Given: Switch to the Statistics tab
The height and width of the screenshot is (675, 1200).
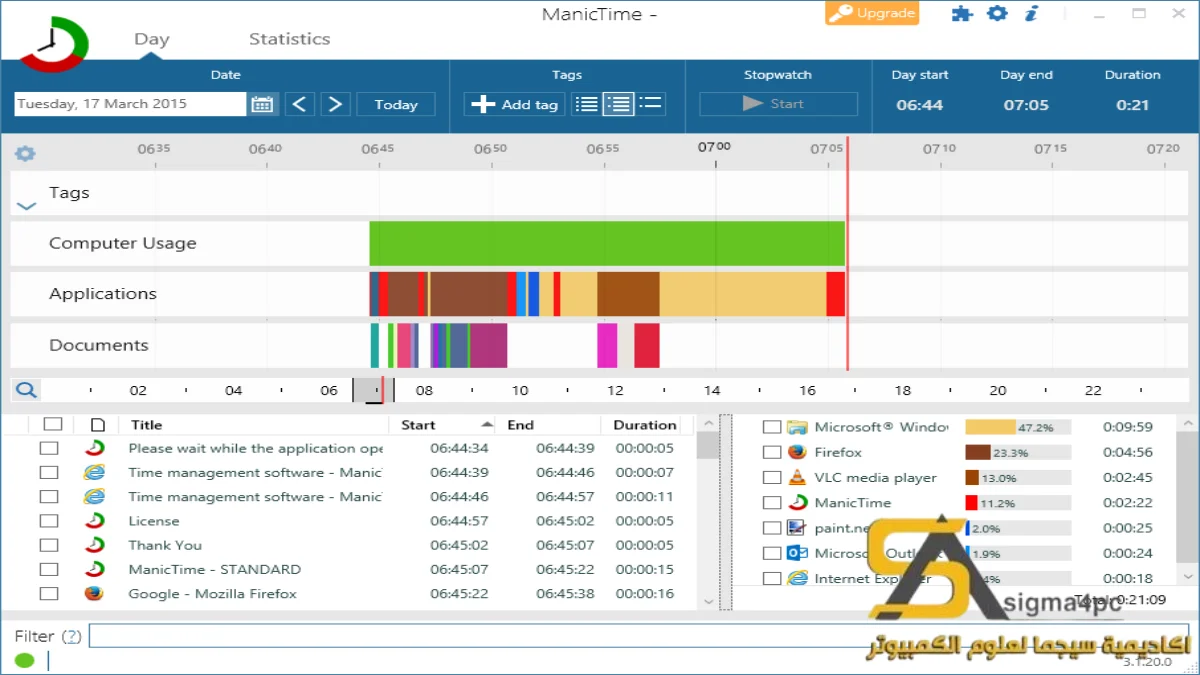Looking at the screenshot, I should click(x=289, y=39).
